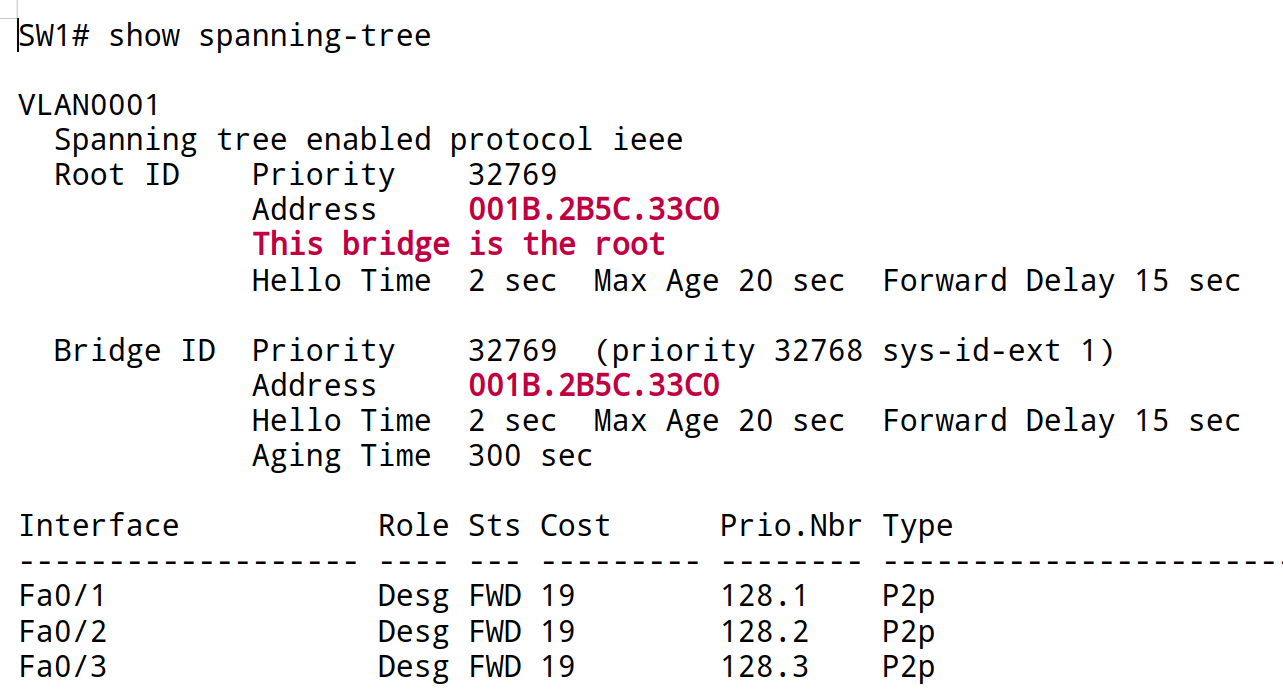Click the 'Interface' column header
Image resolution: width=1283 pixels, height=693 pixels.
point(99,526)
